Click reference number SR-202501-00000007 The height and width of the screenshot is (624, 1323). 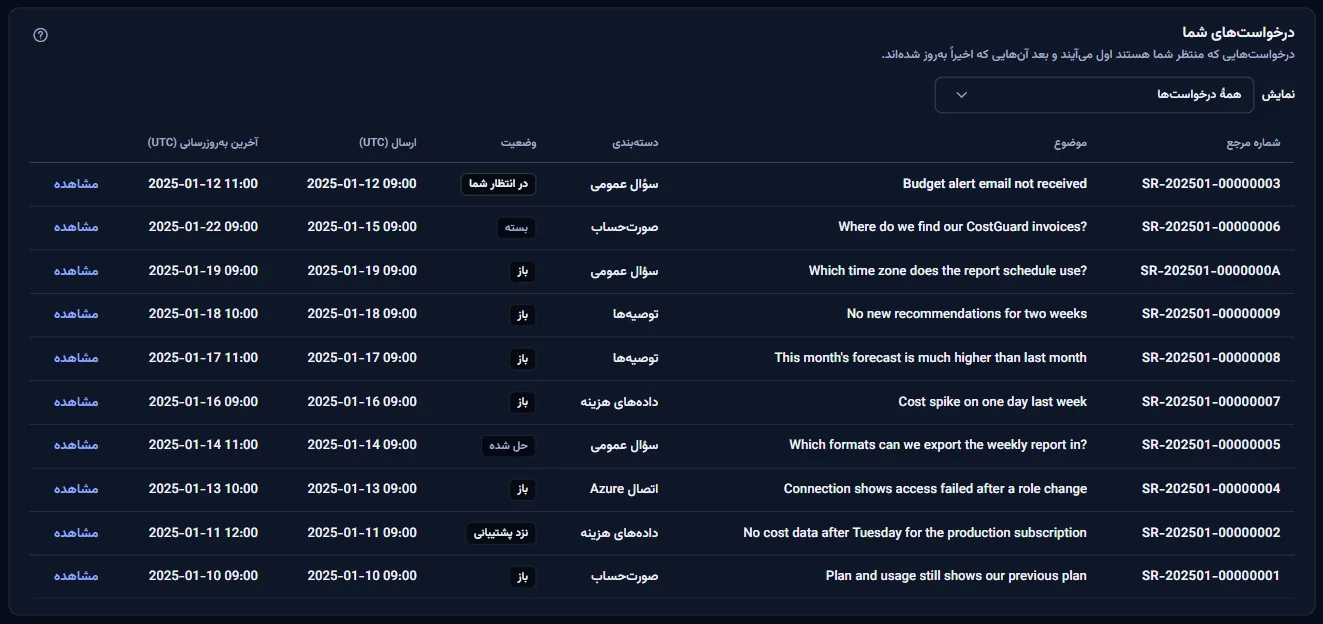click(x=1210, y=402)
